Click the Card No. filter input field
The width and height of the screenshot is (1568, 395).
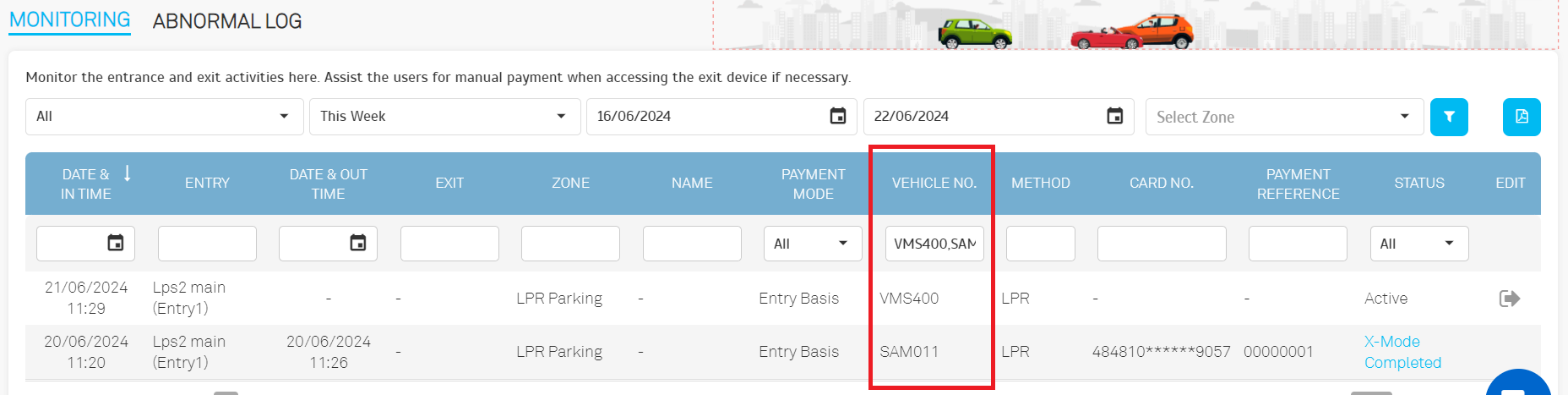tap(1161, 244)
